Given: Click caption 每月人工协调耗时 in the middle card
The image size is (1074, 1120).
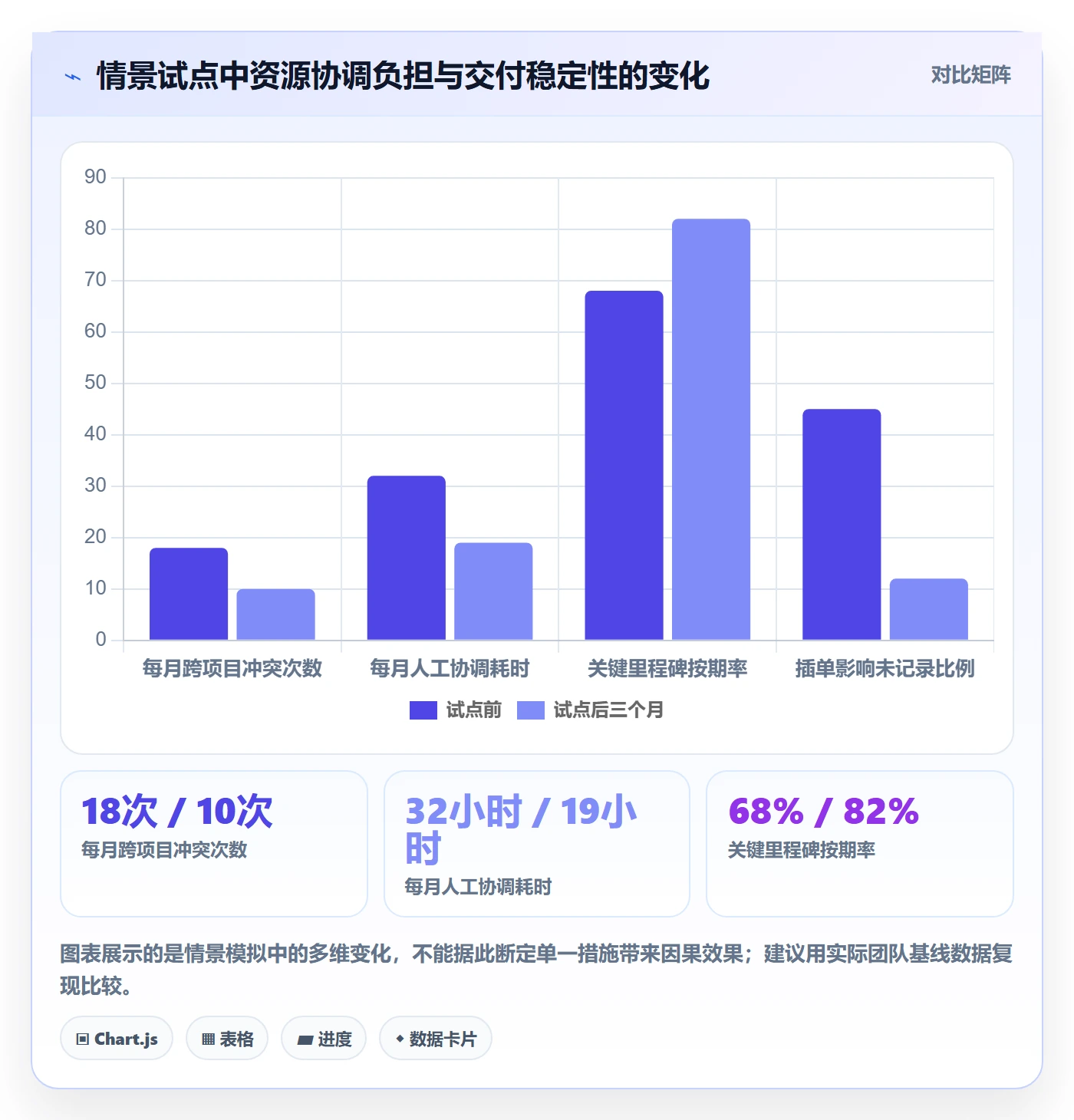Looking at the screenshot, I should (478, 887).
